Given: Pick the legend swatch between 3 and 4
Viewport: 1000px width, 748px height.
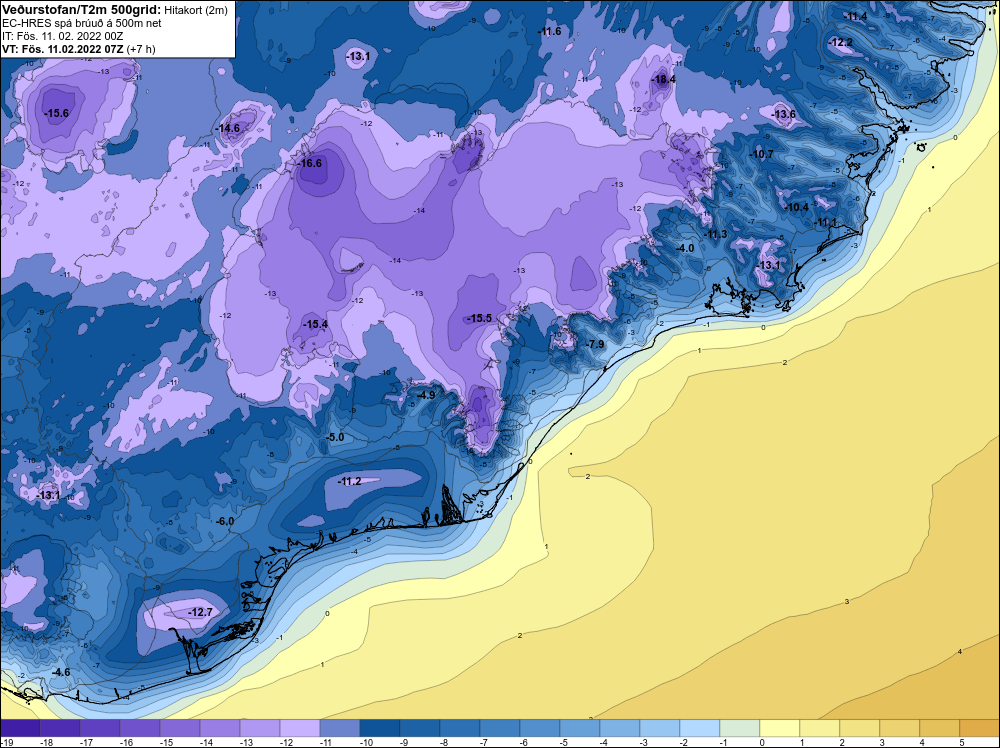Looking at the screenshot, I should tap(900, 728).
